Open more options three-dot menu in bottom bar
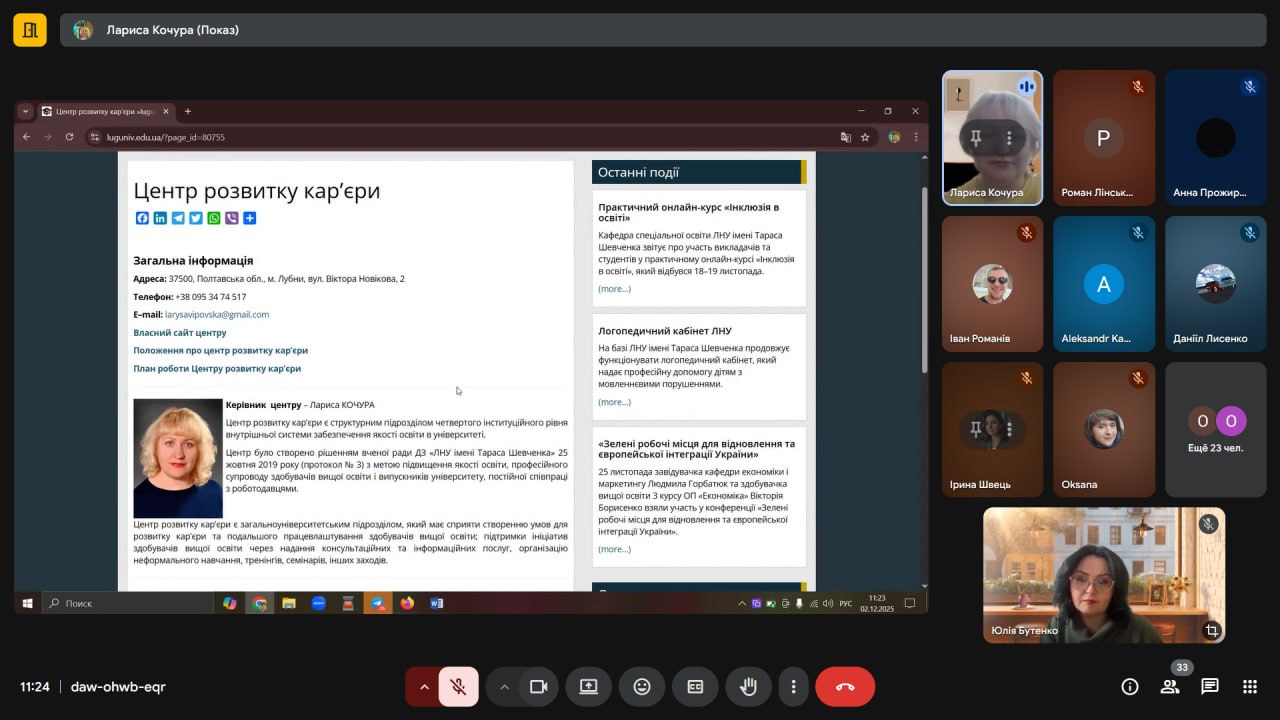Viewport: 1280px width, 720px height. click(x=793, y=687)
